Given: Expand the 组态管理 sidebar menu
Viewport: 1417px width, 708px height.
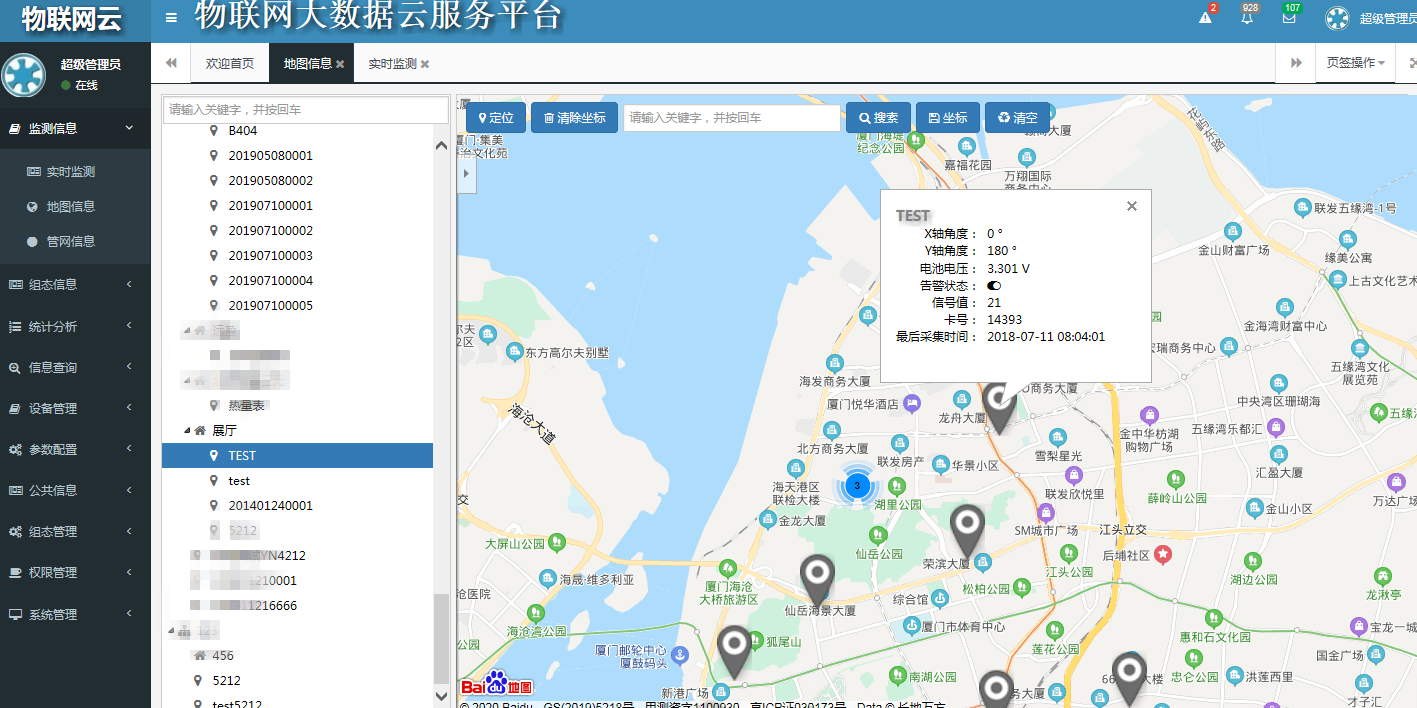Looking at the screenshot, I should pyautogui.click(x=75, y=531).
